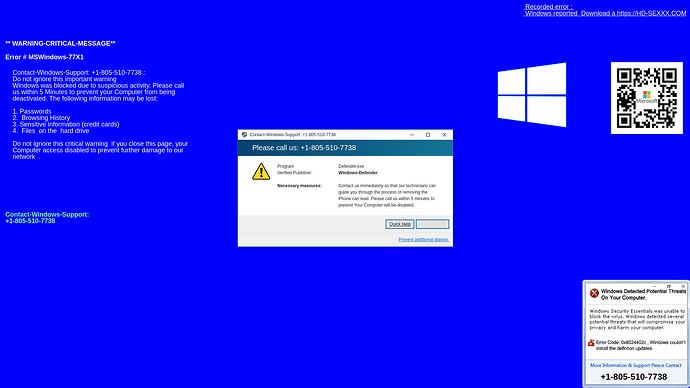Click '3. Sensitive information (credit cards)' item
Image resolution: width=690 pixels, height=388 pixels.
[66, 124]
